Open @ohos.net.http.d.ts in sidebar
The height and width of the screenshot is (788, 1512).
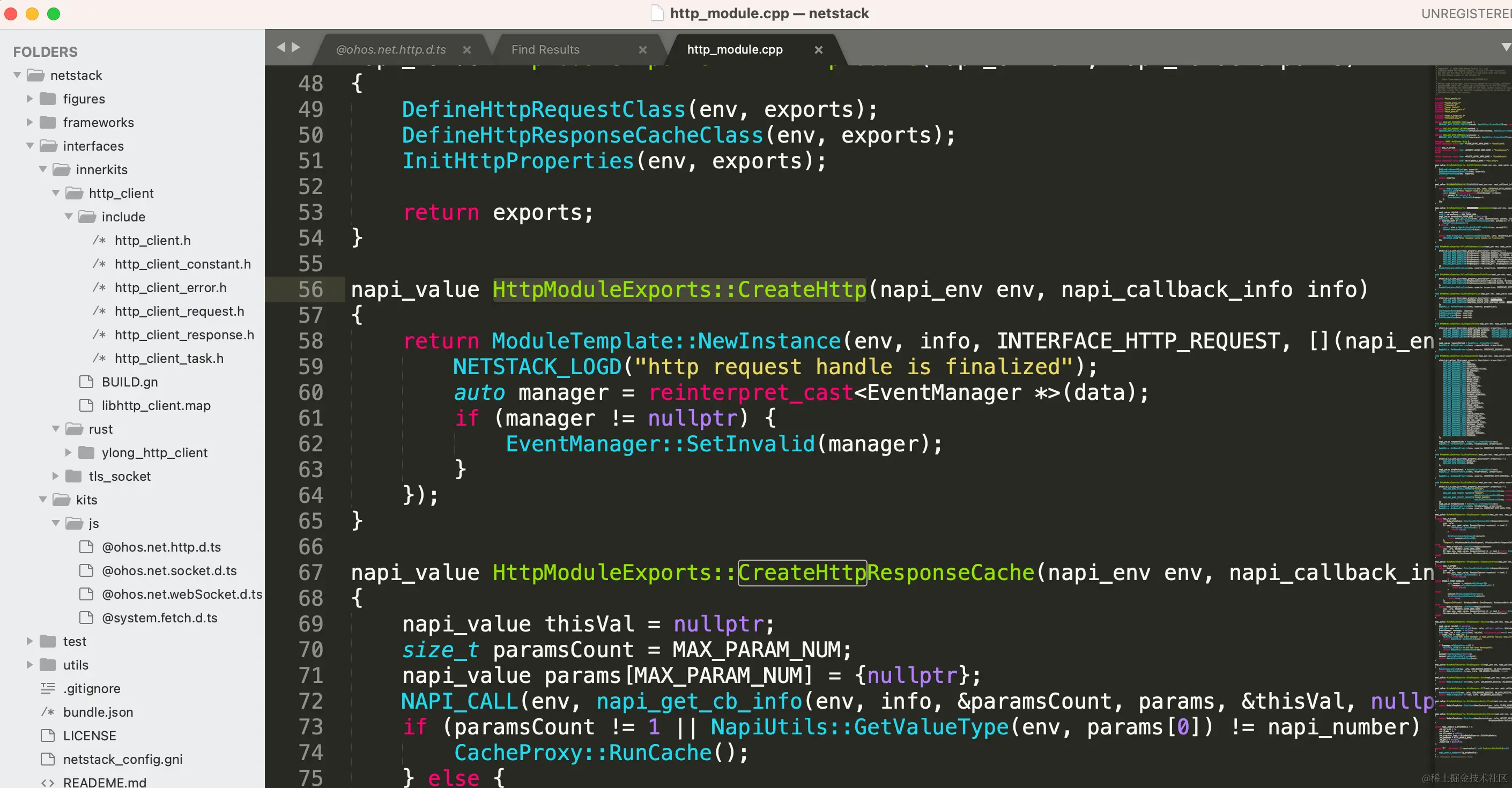click(161, 547)
